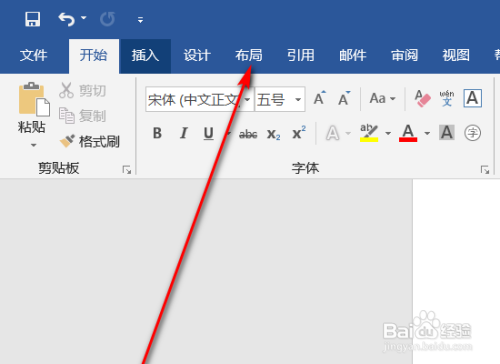Click the Enclose Characters (circled 字) icon
Image resolution: width=500 pixels, height=364 pixels.
473,133
